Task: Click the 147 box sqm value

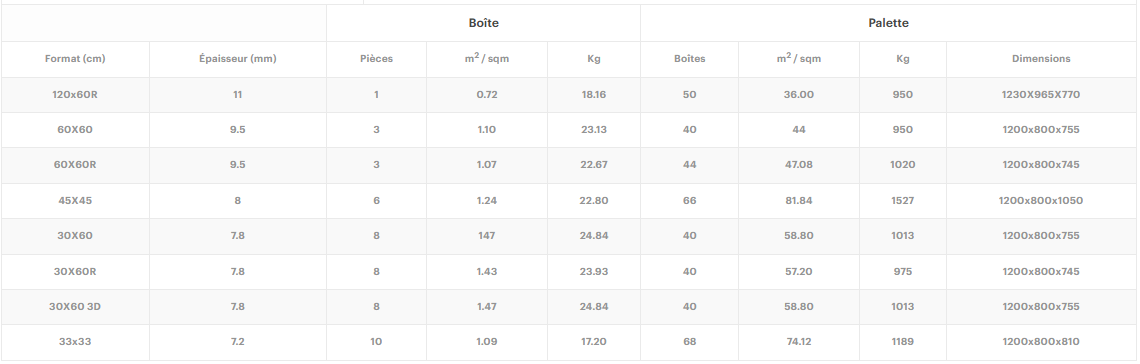Action: [x=486, y=236]
